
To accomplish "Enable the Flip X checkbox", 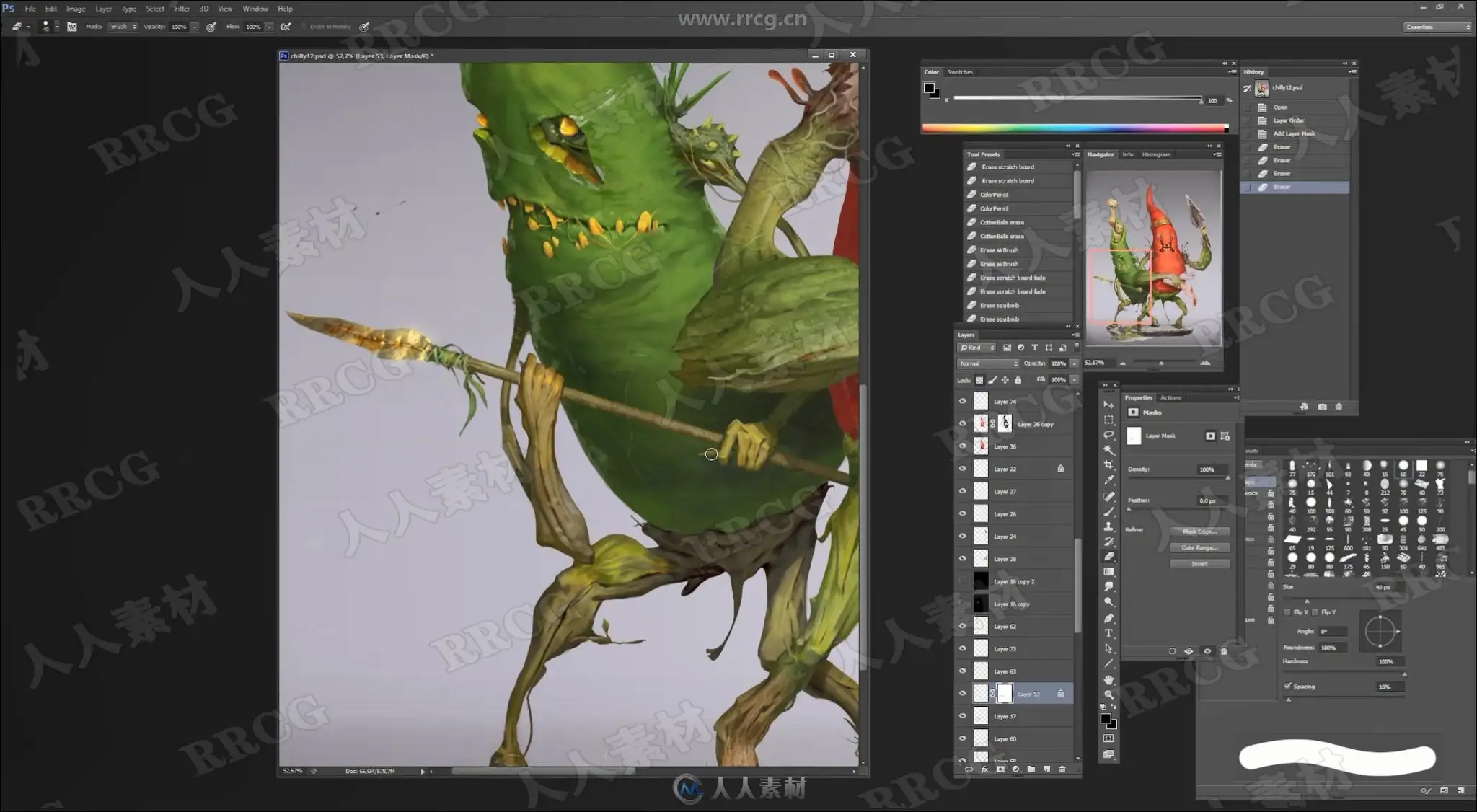I will 1288,612.
